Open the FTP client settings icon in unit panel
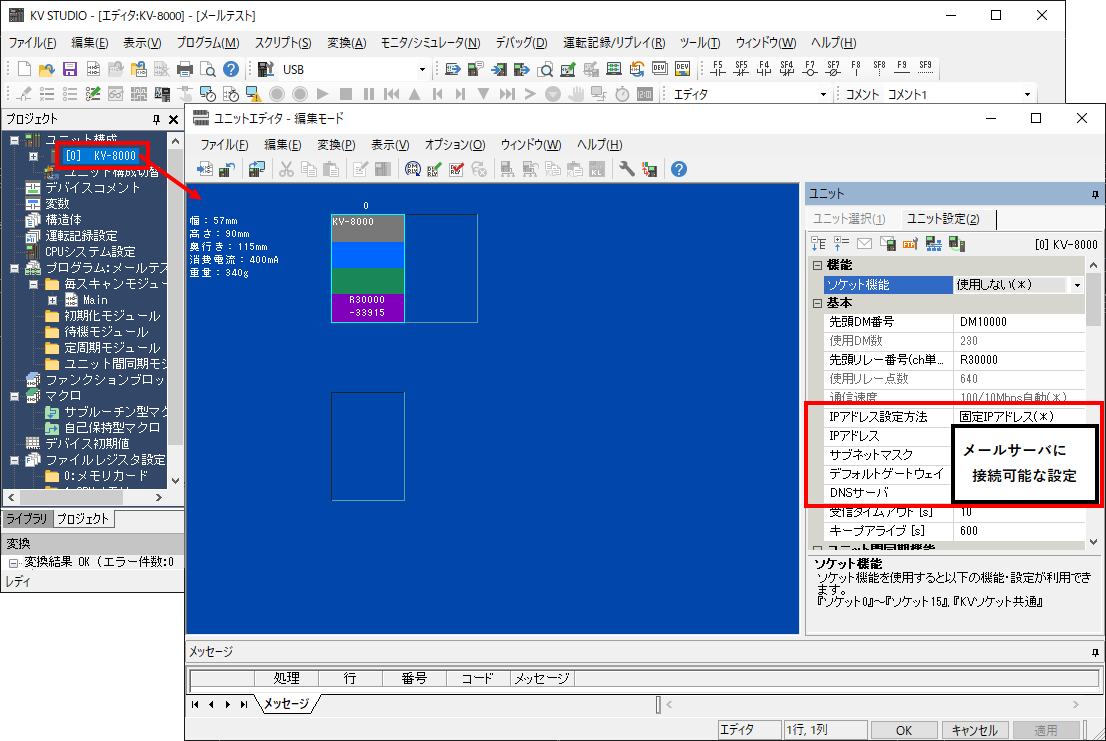Image resolution: width=1106 pixels, height=741 pixels. pos(908,245)
